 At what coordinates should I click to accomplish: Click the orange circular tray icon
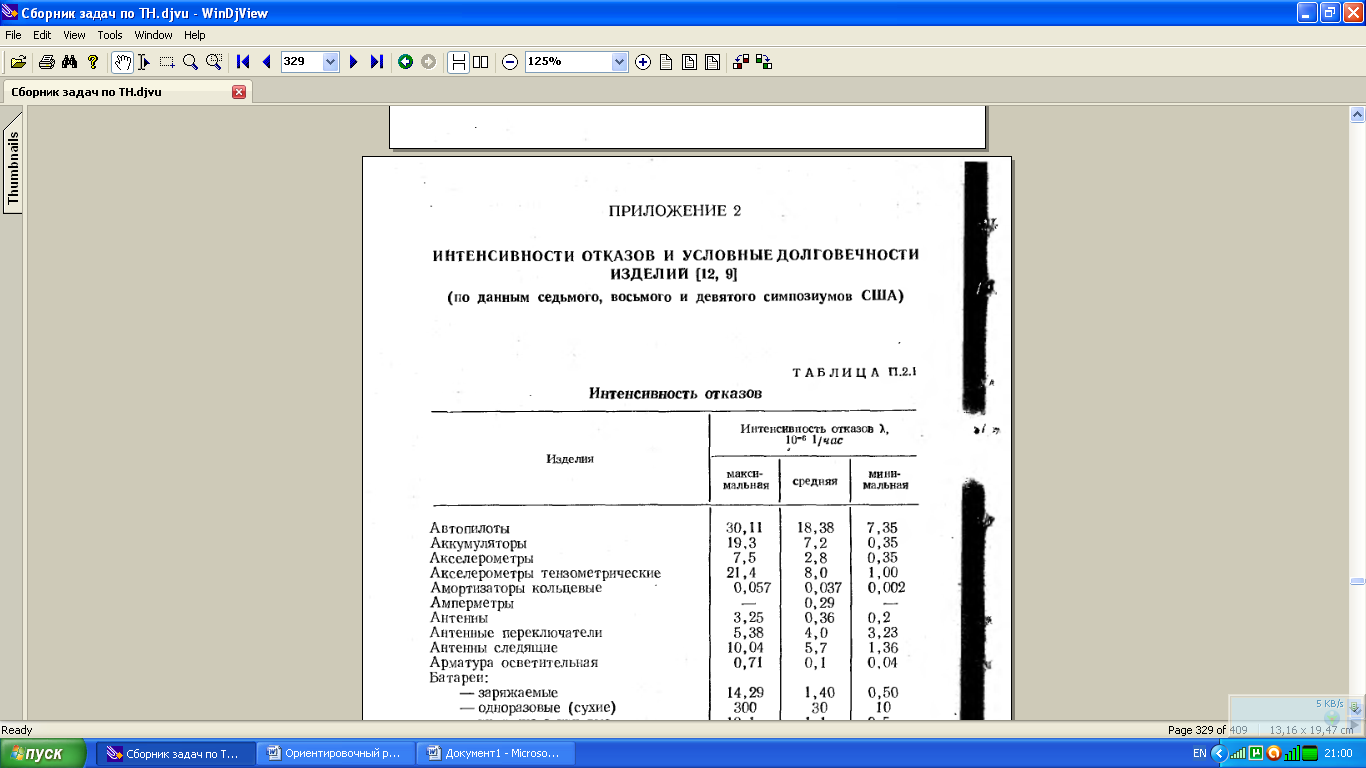click(x=1274, y=753)
